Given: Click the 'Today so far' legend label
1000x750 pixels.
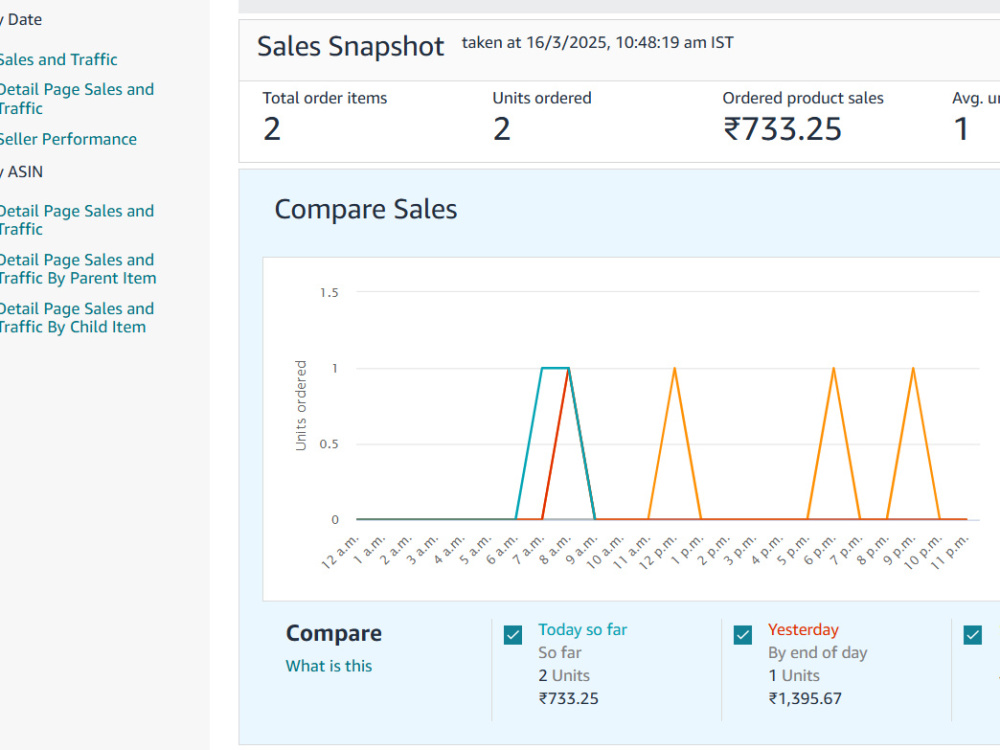Looking at the screenshot, I should pyautogui.click(x=582, y=630).
